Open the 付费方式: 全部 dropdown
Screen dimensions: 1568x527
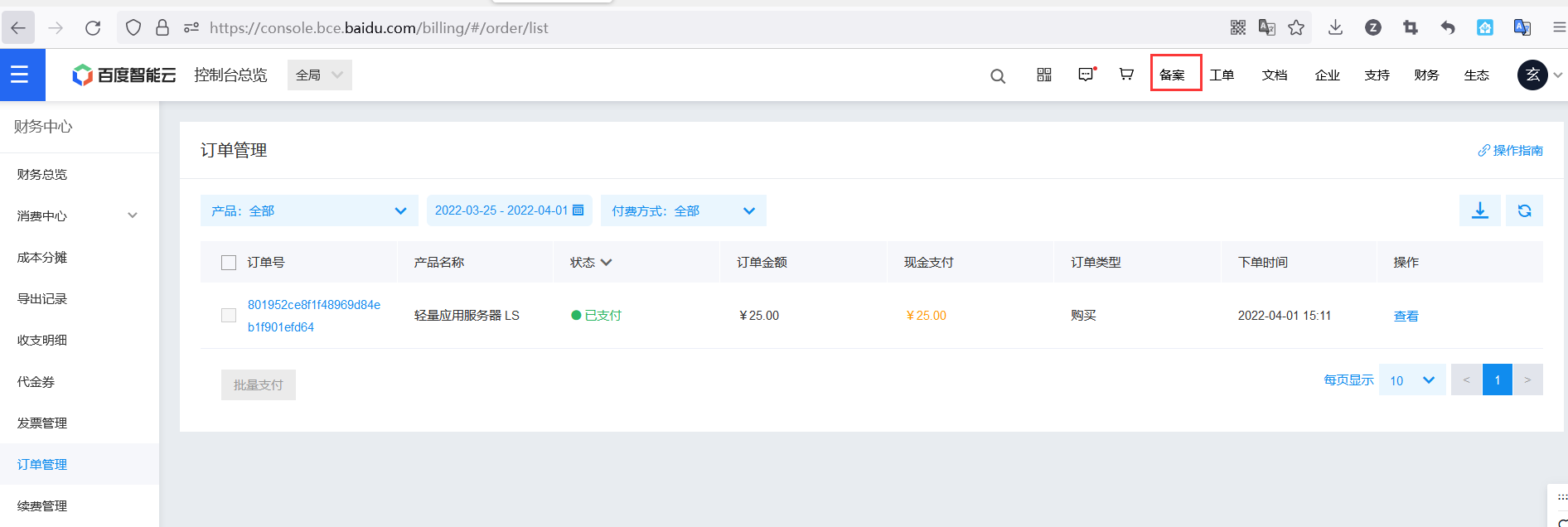683,210
